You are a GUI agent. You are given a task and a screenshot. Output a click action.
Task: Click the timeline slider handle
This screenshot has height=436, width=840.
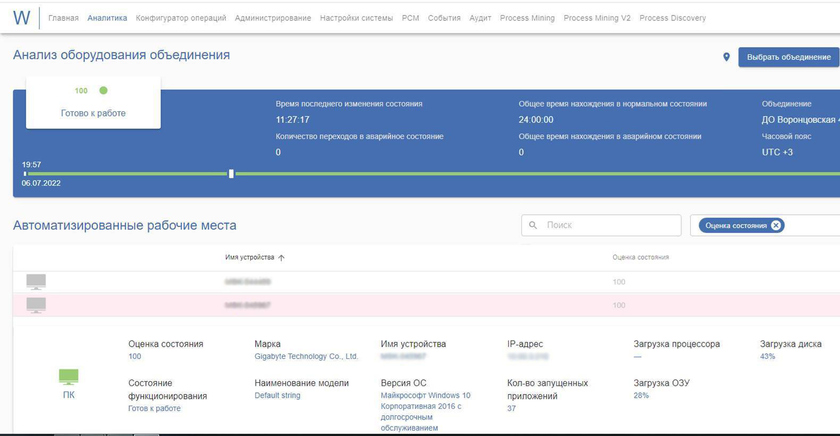point(231,174)
